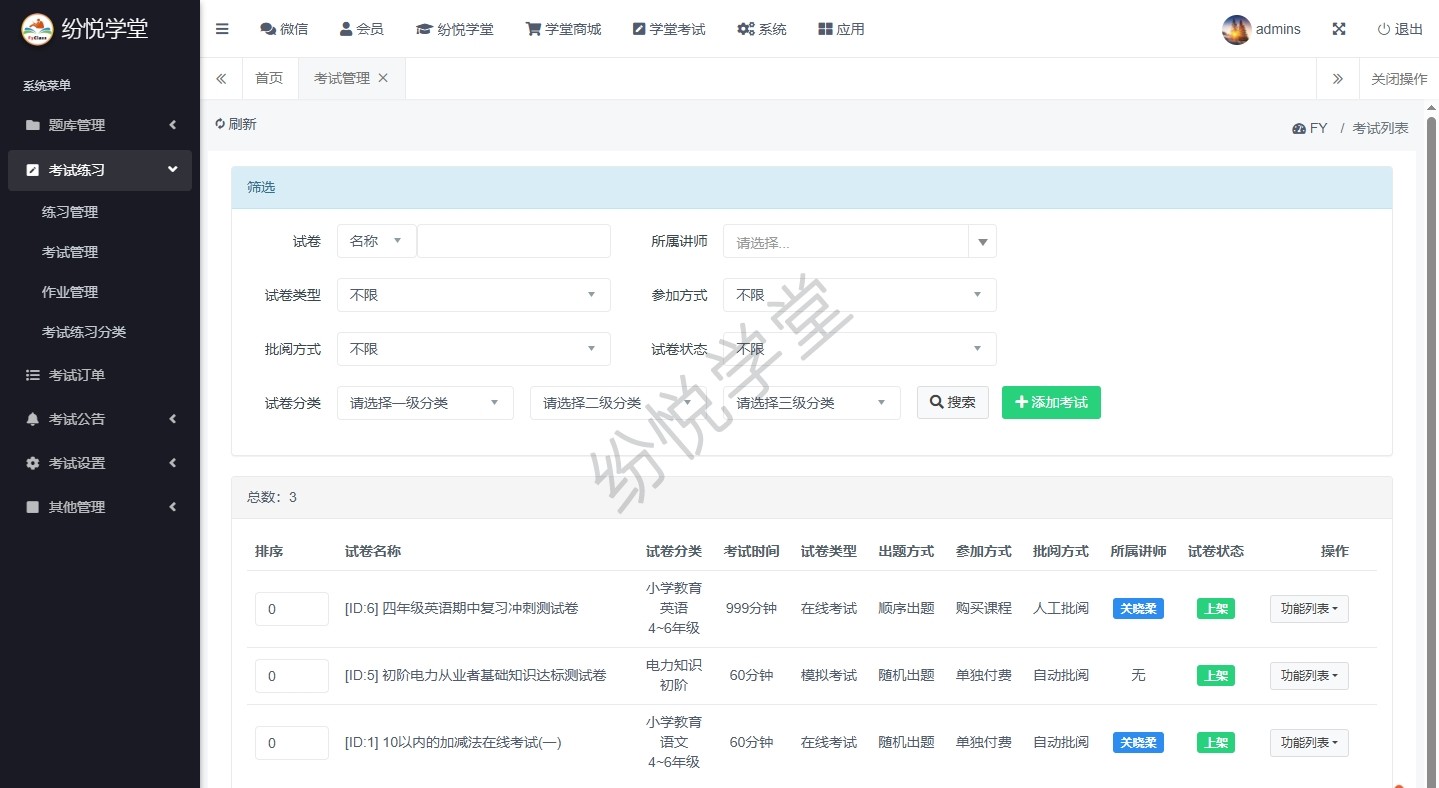This screenshot has height=788, width=1439.
Task: Click sort order field for exam ID:5
Action: tap(291, 676)
